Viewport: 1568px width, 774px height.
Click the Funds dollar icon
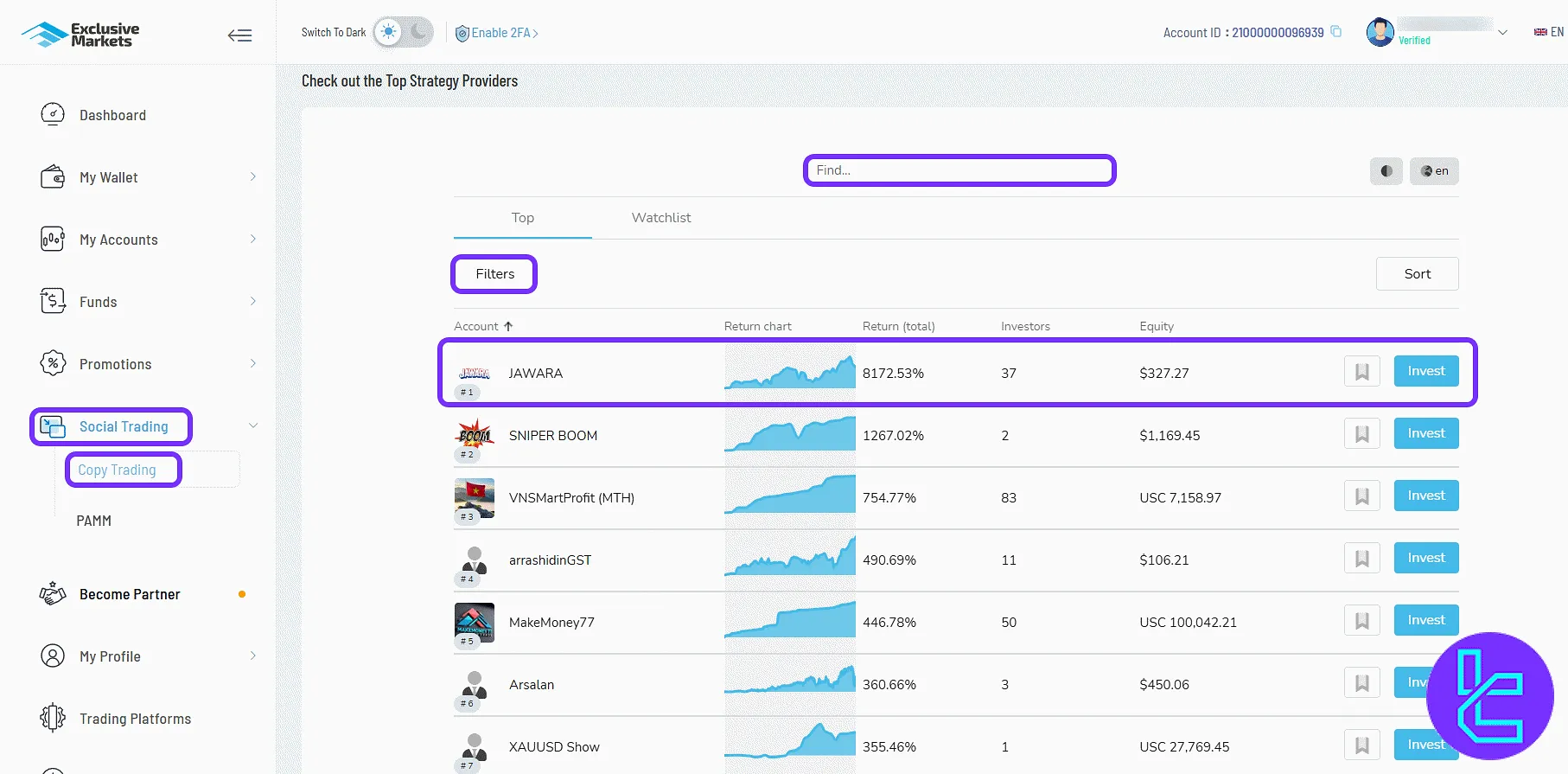(x=53, y=302)
